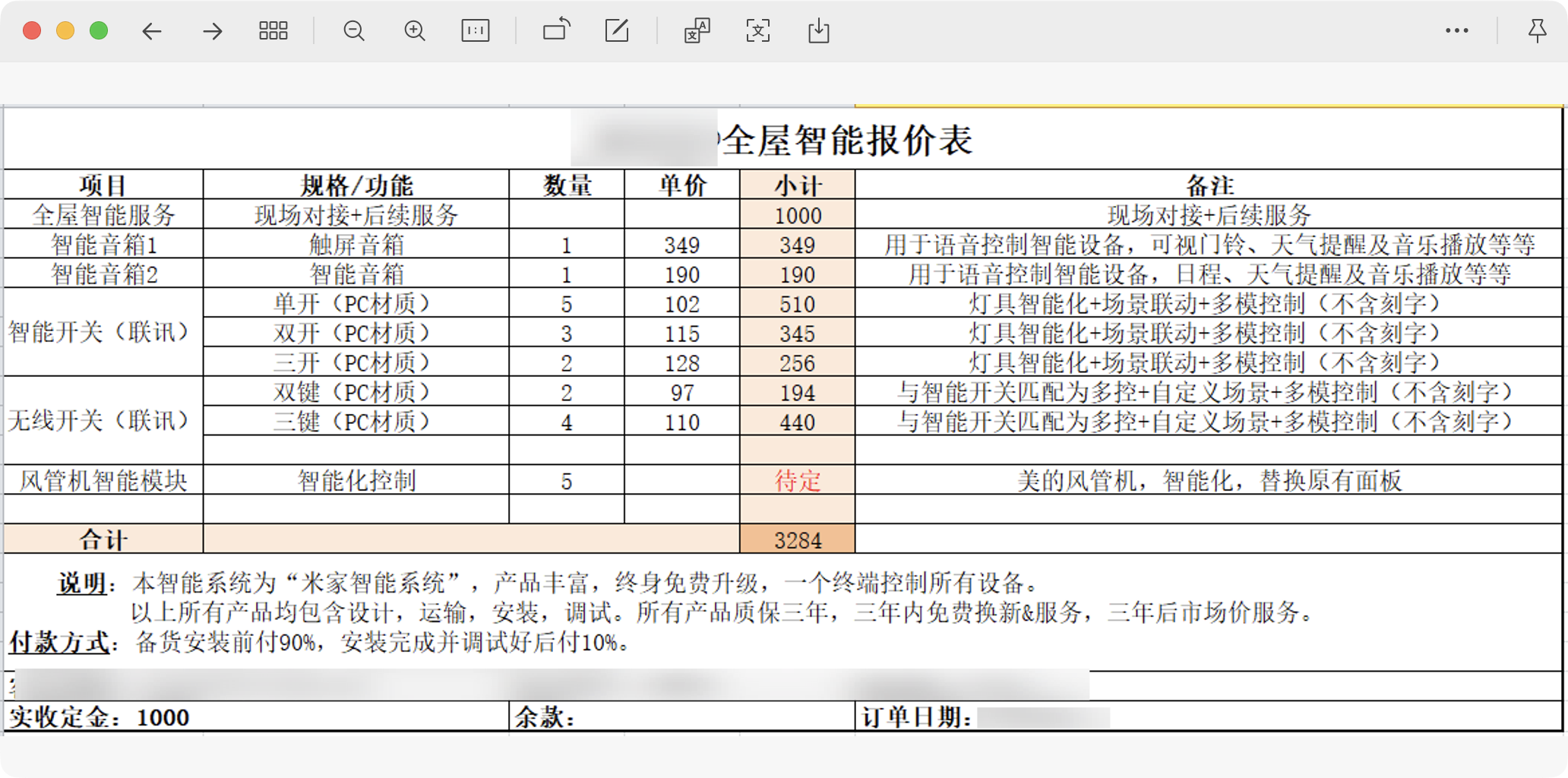1568x778 pixels.
Task: Open the three-dot more options menu
Action: [1456, 31]
